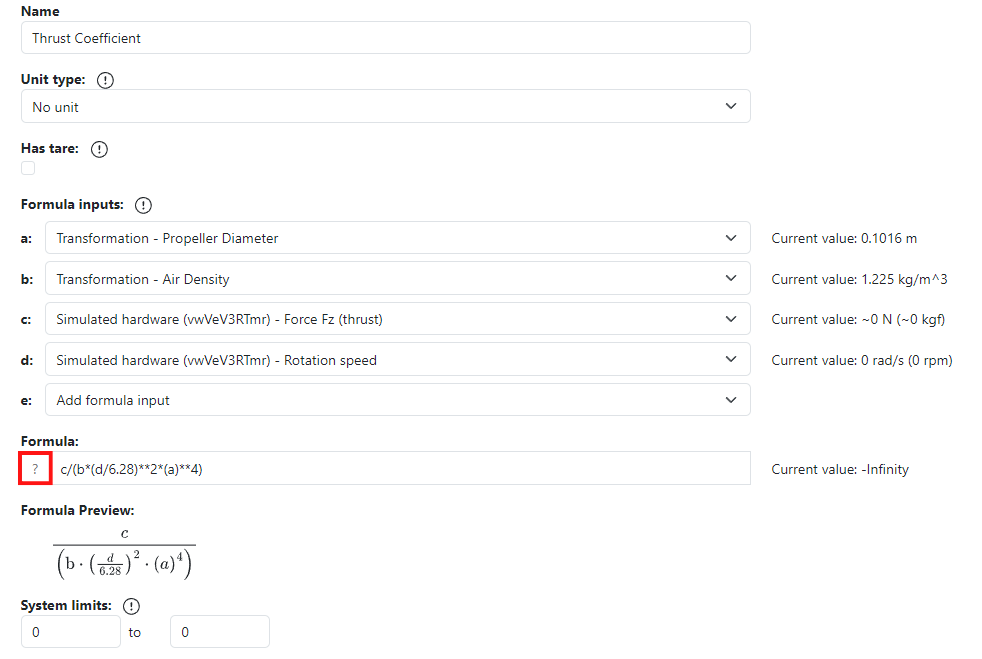The image size is (982, 659).
Task: Click the chevron on formula input d
Action: [x=730, y=359]
